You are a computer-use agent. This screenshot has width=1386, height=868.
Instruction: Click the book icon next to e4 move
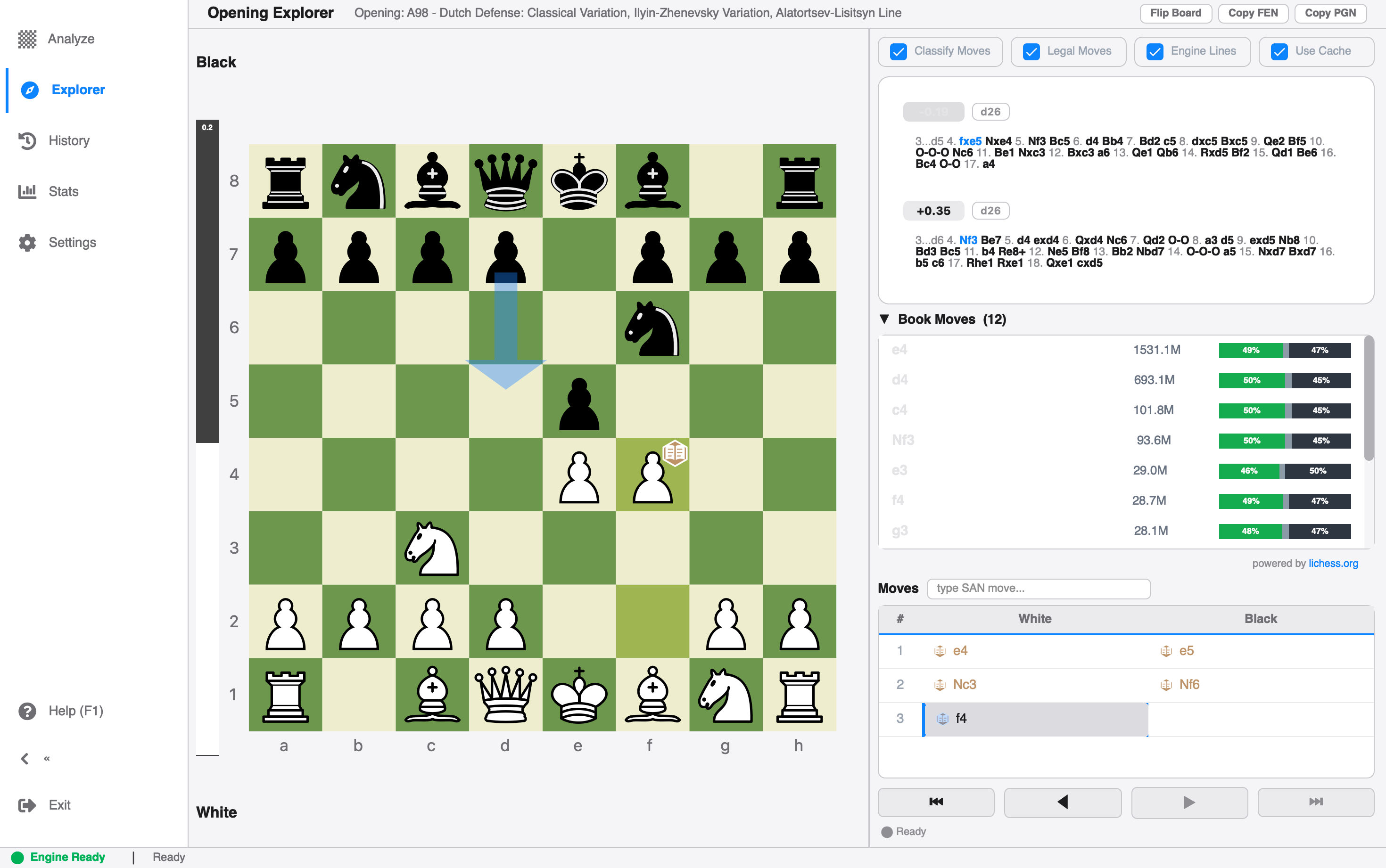coord(940,651)
